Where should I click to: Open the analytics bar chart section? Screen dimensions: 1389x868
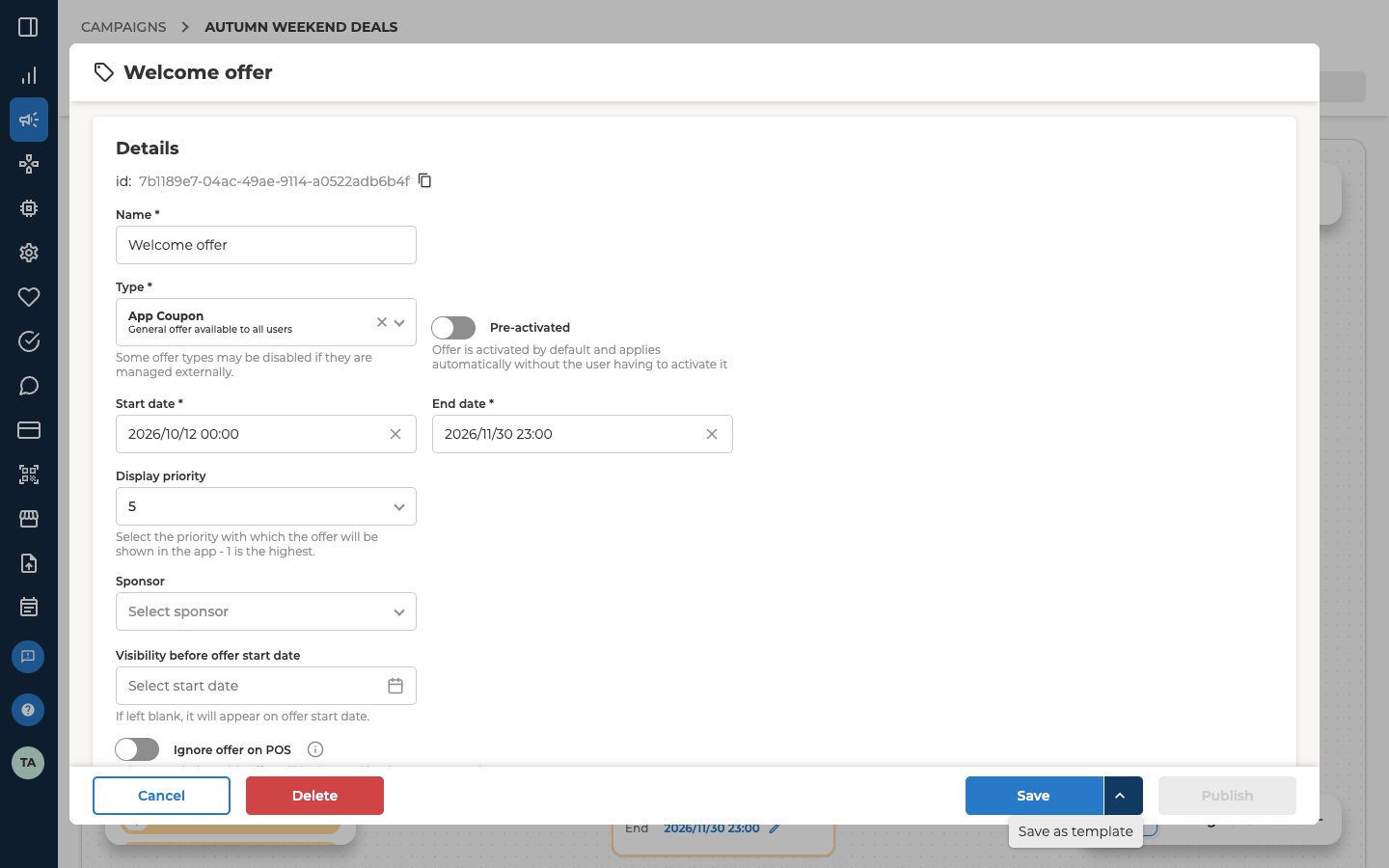[29, 75]
